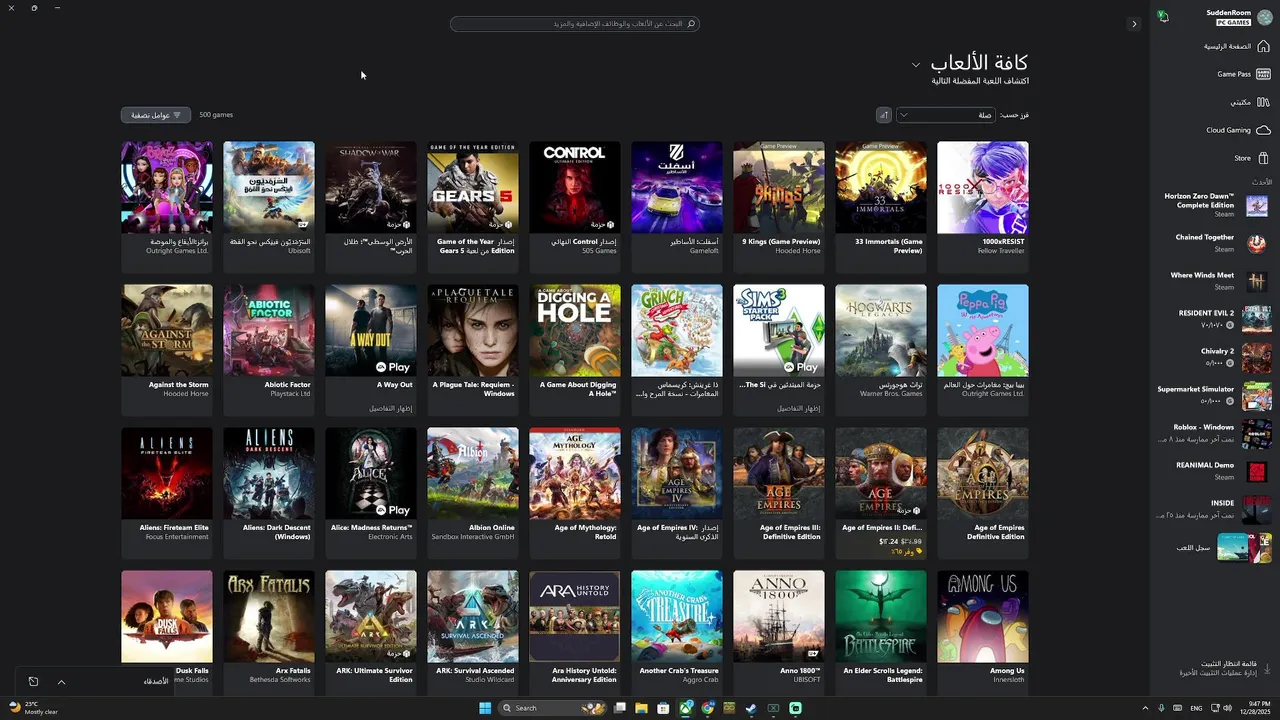Open the filters button
This screenshot has width=1280, height=720.
click(x=156, y=115)
